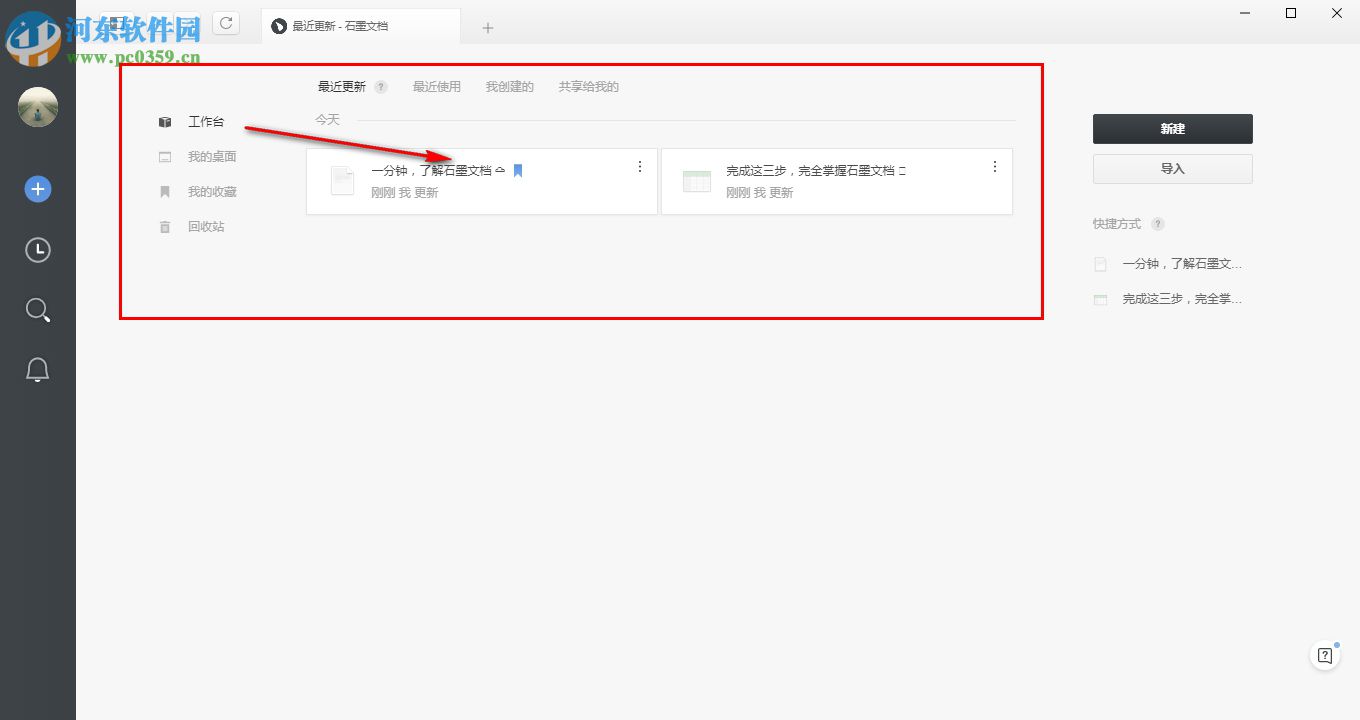
Task: Click the blue plus create button
Action: point(38,189)
